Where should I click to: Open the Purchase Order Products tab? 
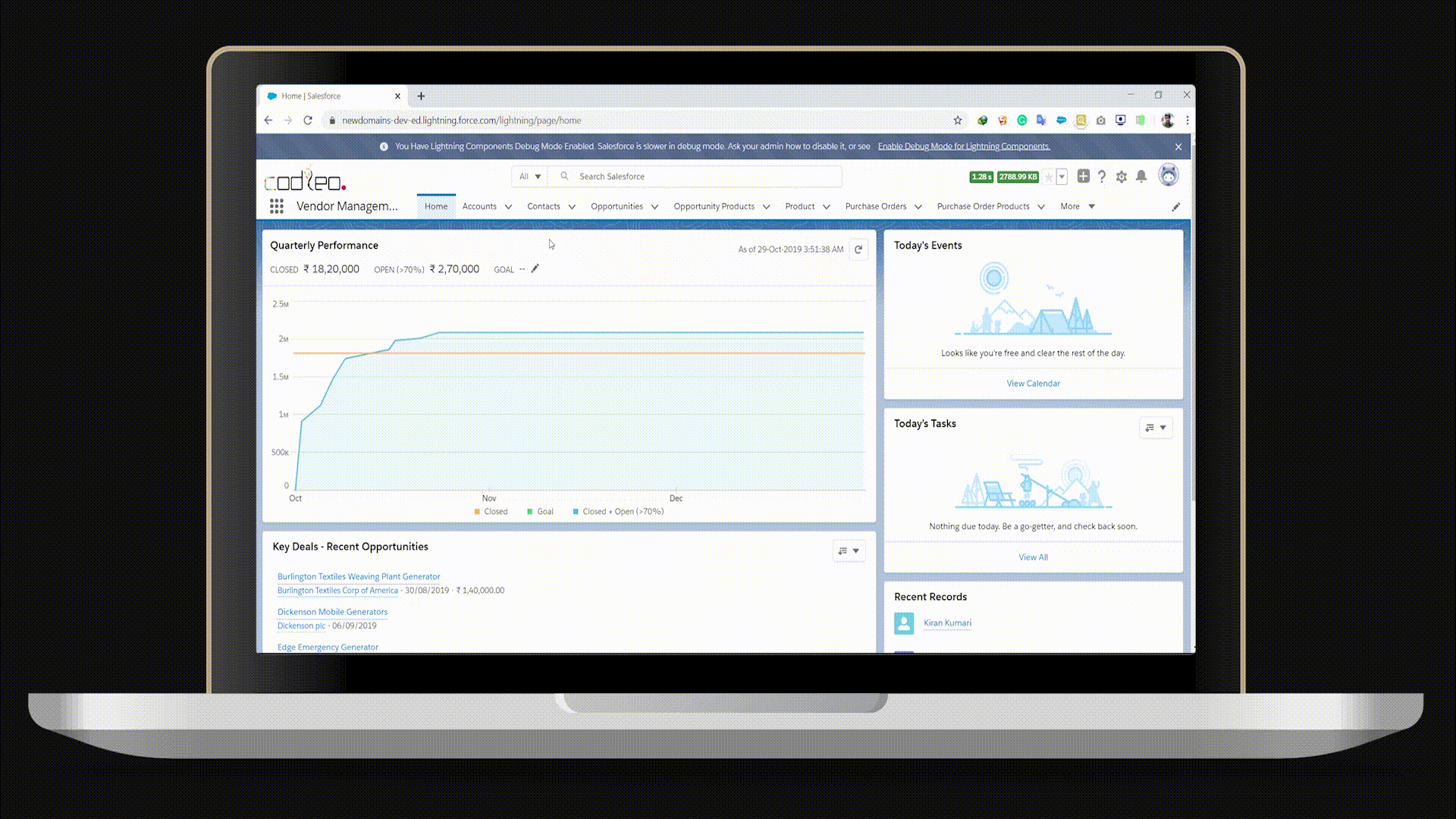coord(983,206)
